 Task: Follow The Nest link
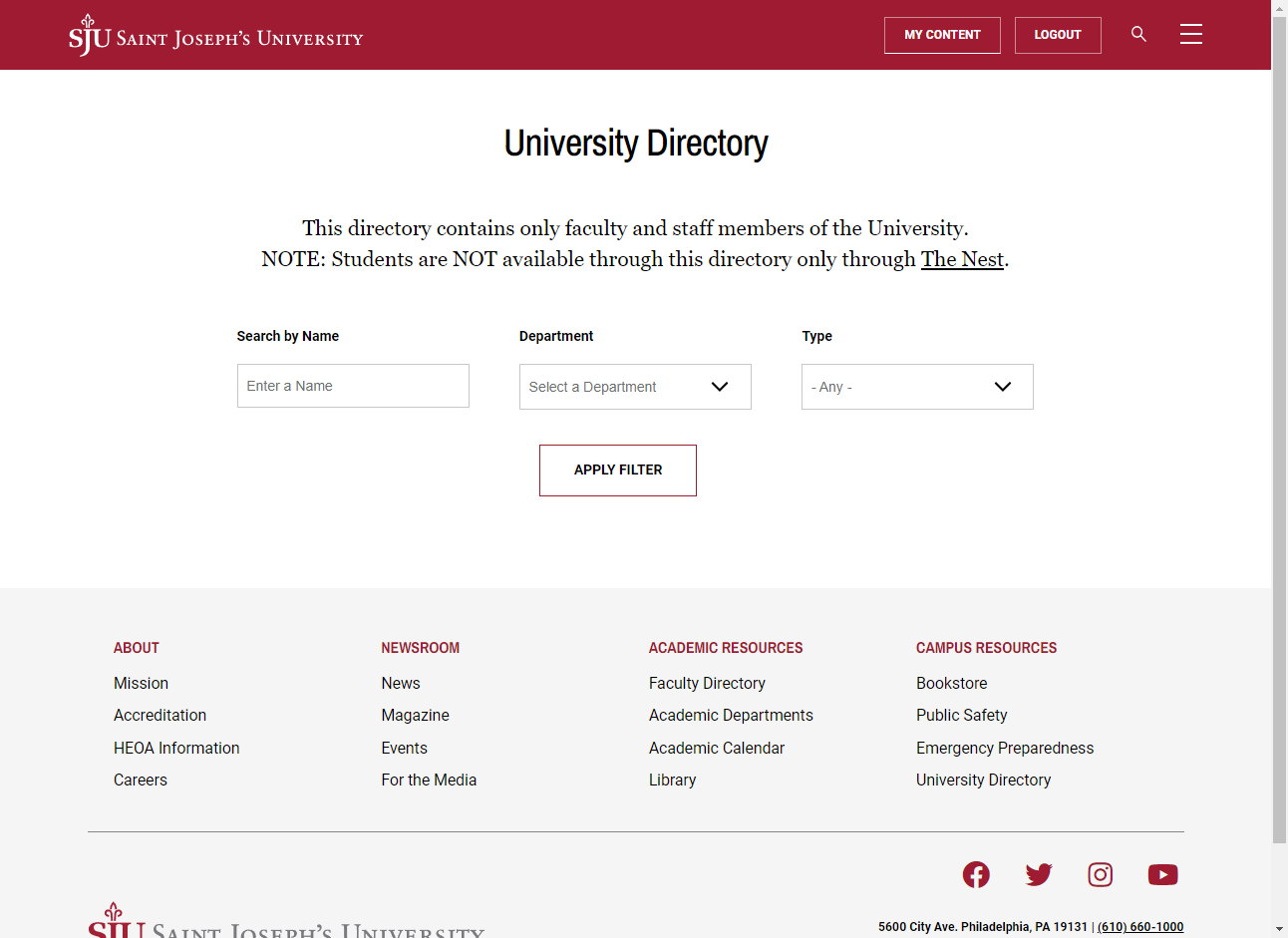pyautogui.click(x=962, y=259)
